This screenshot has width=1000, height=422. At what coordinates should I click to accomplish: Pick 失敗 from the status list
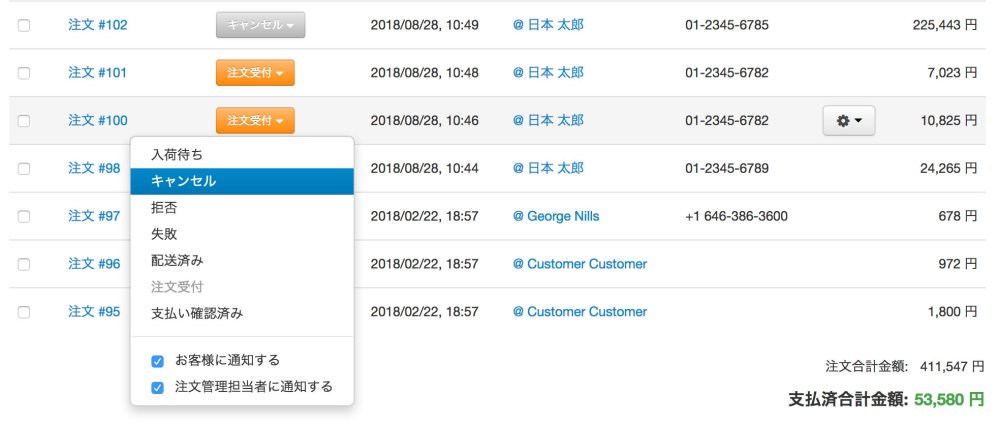(164, 234)
